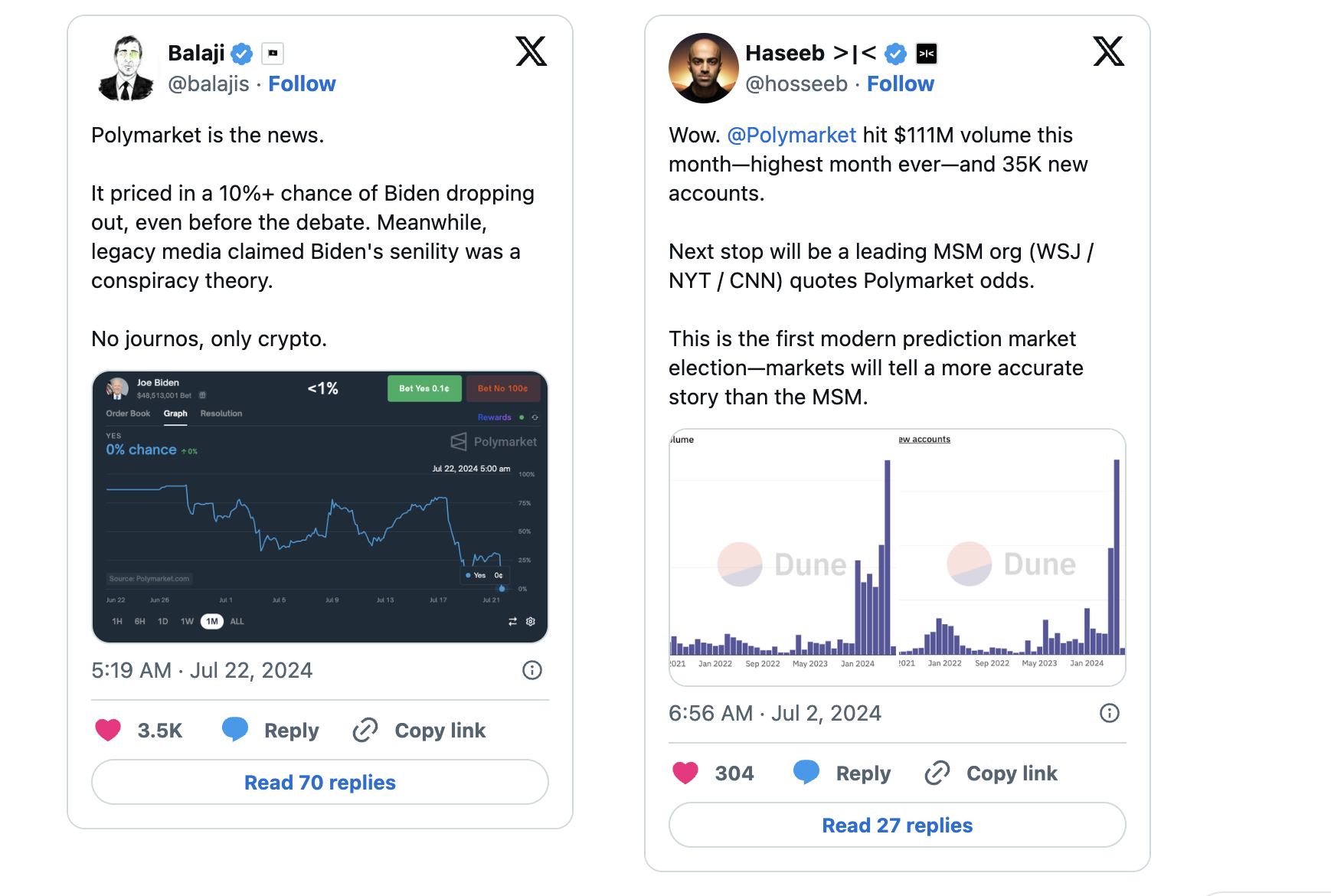Viewport: 1331px width, 896px height.
Task: Click Balaji's verified checkmark badge
Action: pyautogui.click(x=242, y=54)
